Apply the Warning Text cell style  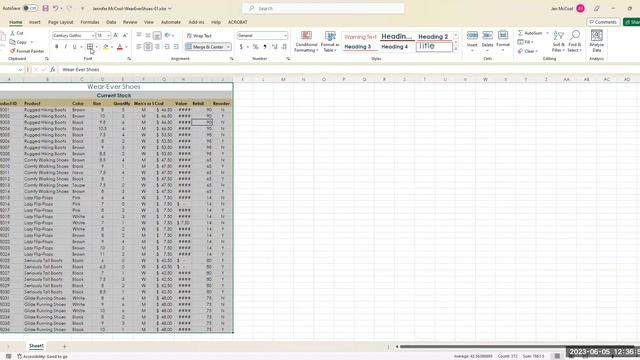(x=360, y=36)
